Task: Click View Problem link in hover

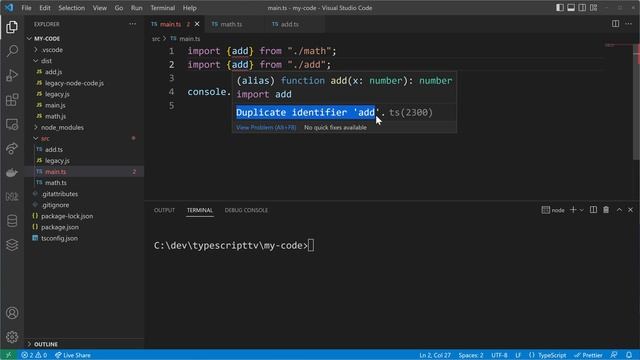Action: (x=266, y=127)
